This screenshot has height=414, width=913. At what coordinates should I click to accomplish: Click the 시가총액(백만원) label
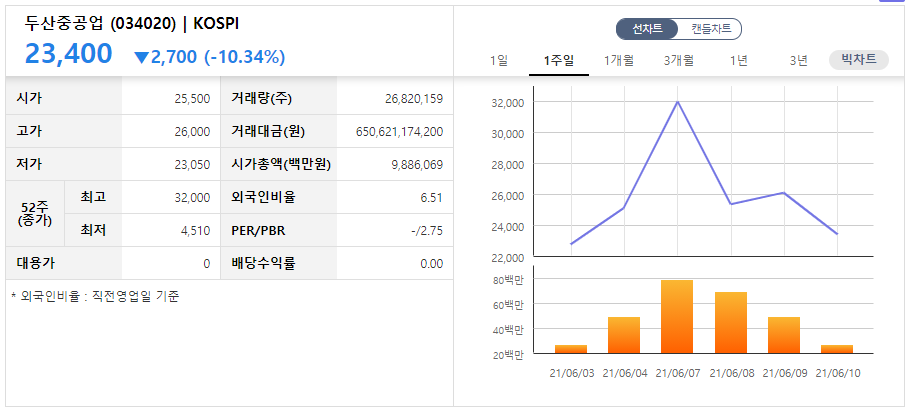[281, 164]
